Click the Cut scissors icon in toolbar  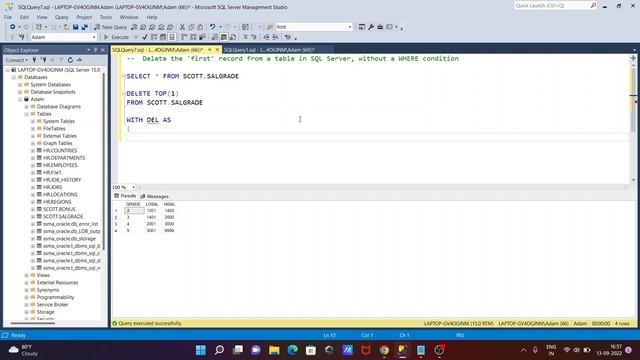pos(182,27)
